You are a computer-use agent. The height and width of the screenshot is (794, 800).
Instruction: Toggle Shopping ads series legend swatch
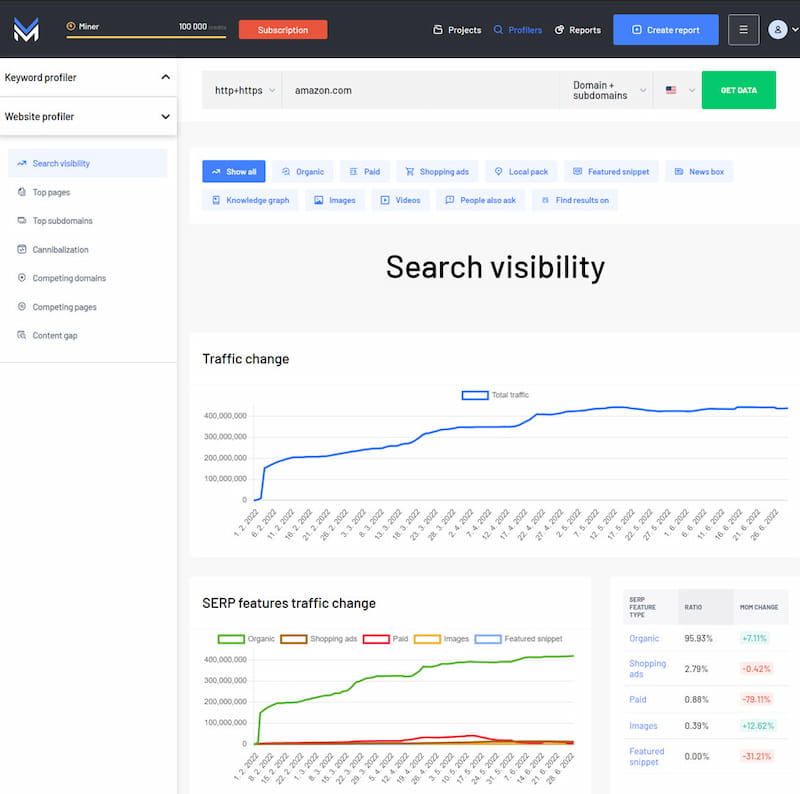[293, 639]
